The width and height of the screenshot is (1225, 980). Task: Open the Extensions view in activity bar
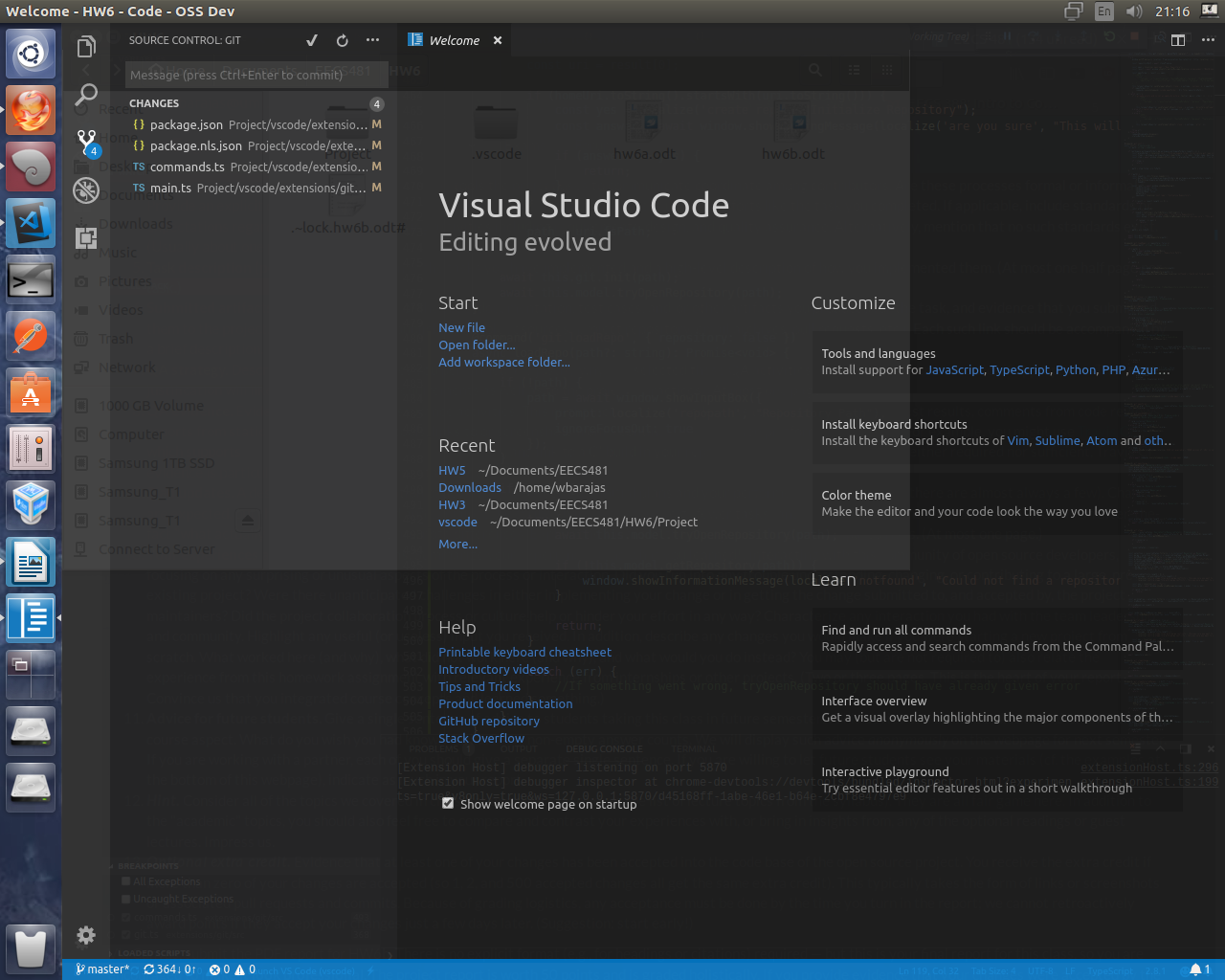click(x=86, y=238)
